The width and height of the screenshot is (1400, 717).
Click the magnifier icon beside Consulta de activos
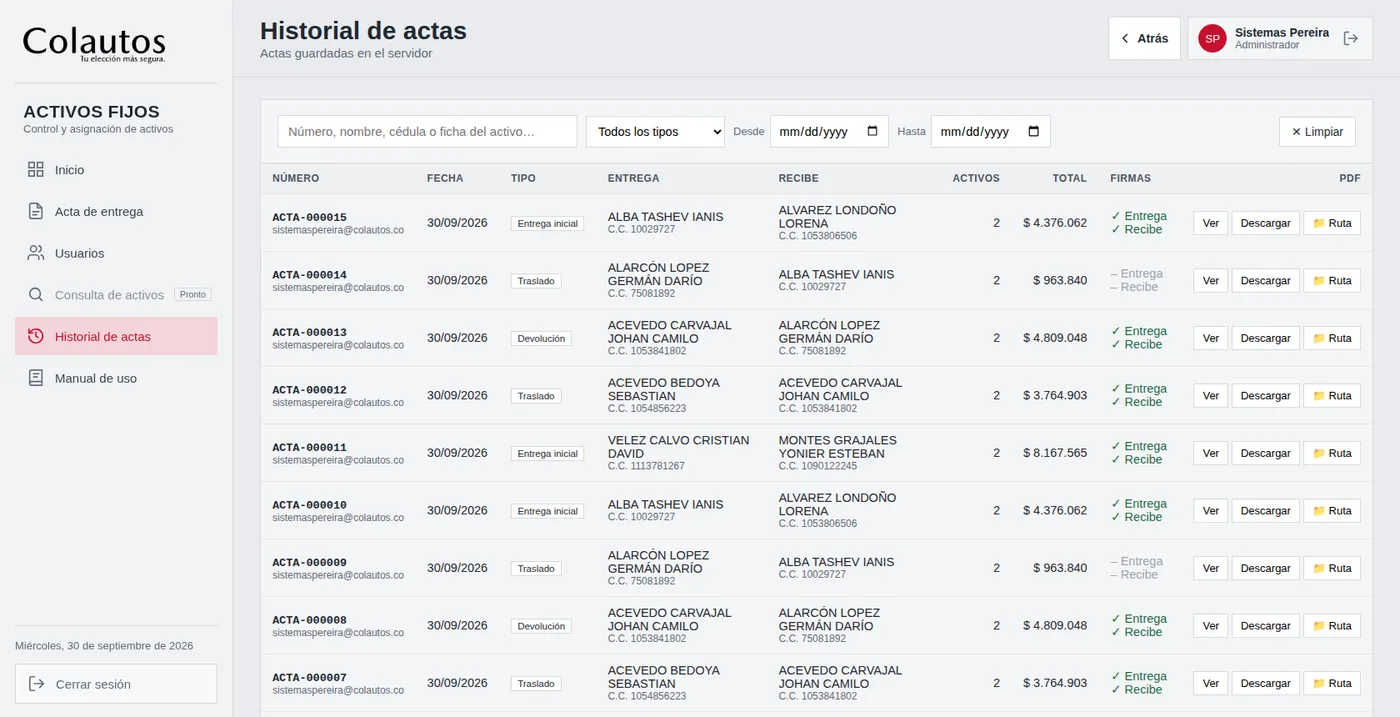(x=36, y=295)
